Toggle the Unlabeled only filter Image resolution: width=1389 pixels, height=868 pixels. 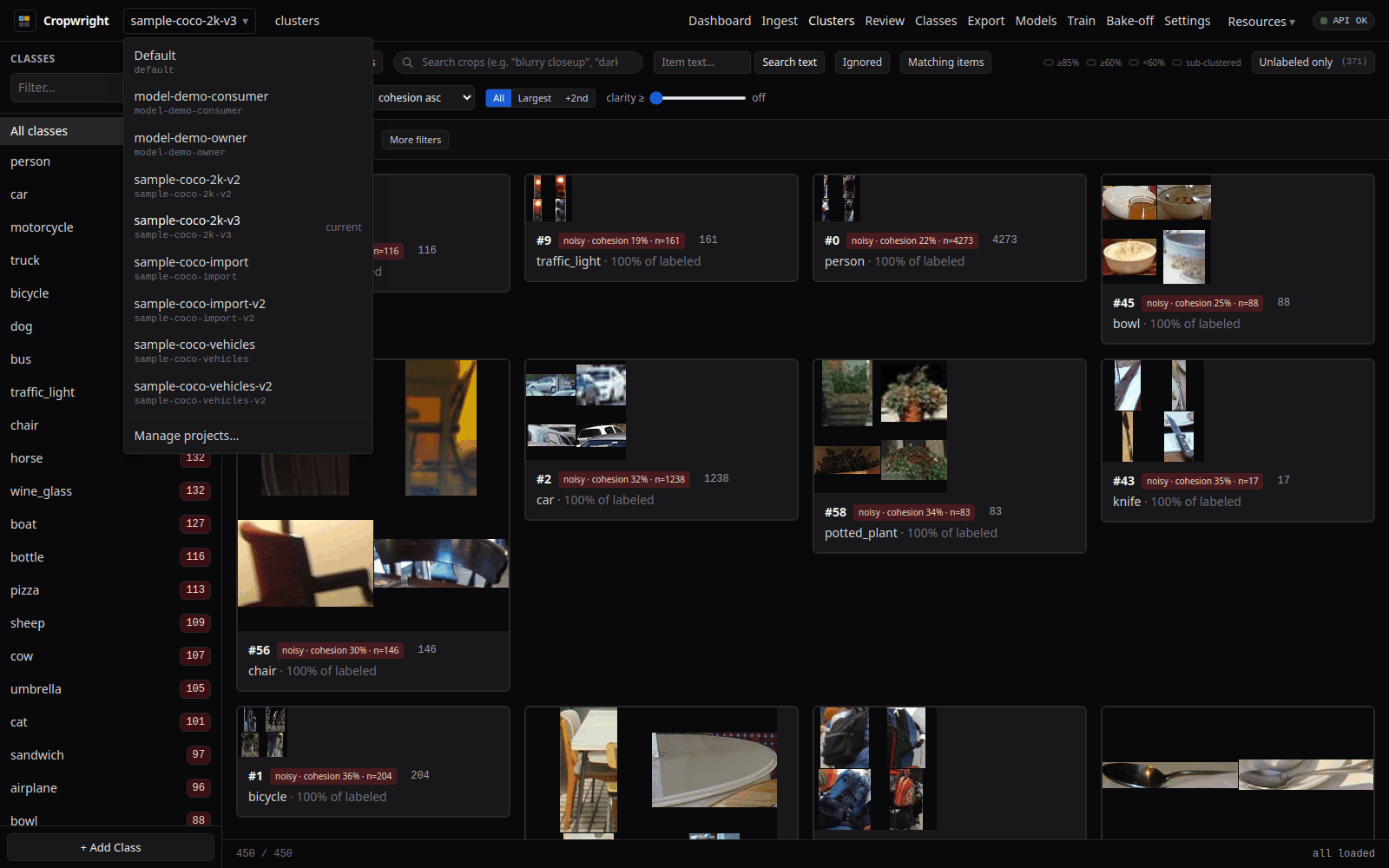coord(1313,62)
